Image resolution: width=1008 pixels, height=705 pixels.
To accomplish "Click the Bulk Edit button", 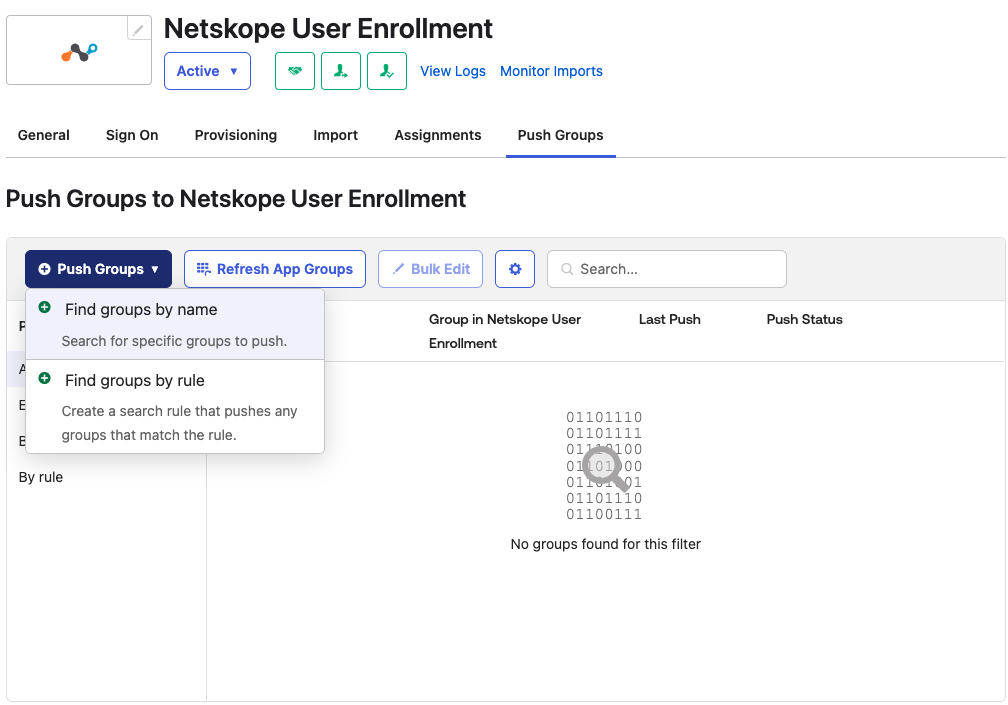I will (430, 269).
